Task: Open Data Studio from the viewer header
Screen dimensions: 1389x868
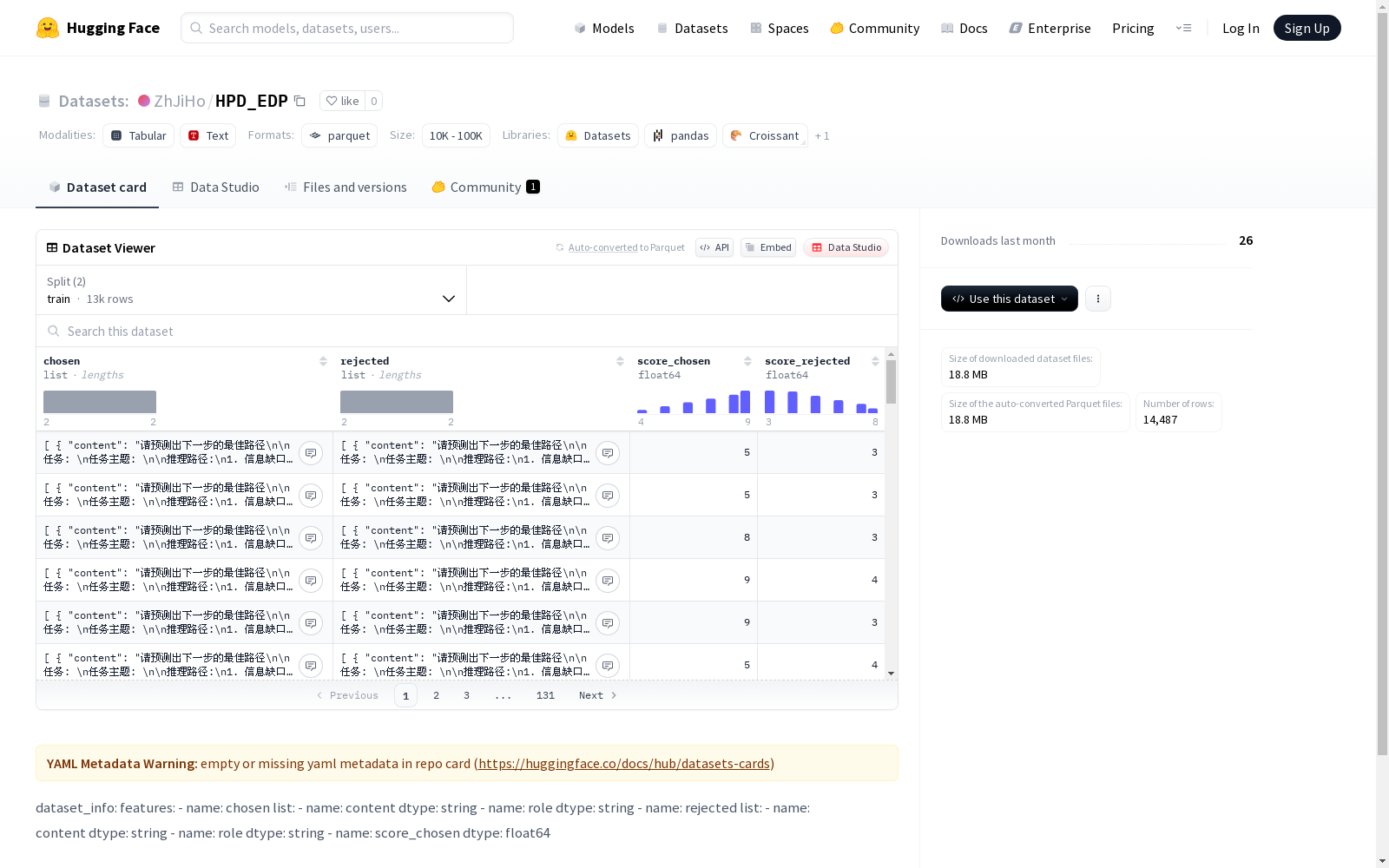Action: pyautogui.click(x=846, y=247)
